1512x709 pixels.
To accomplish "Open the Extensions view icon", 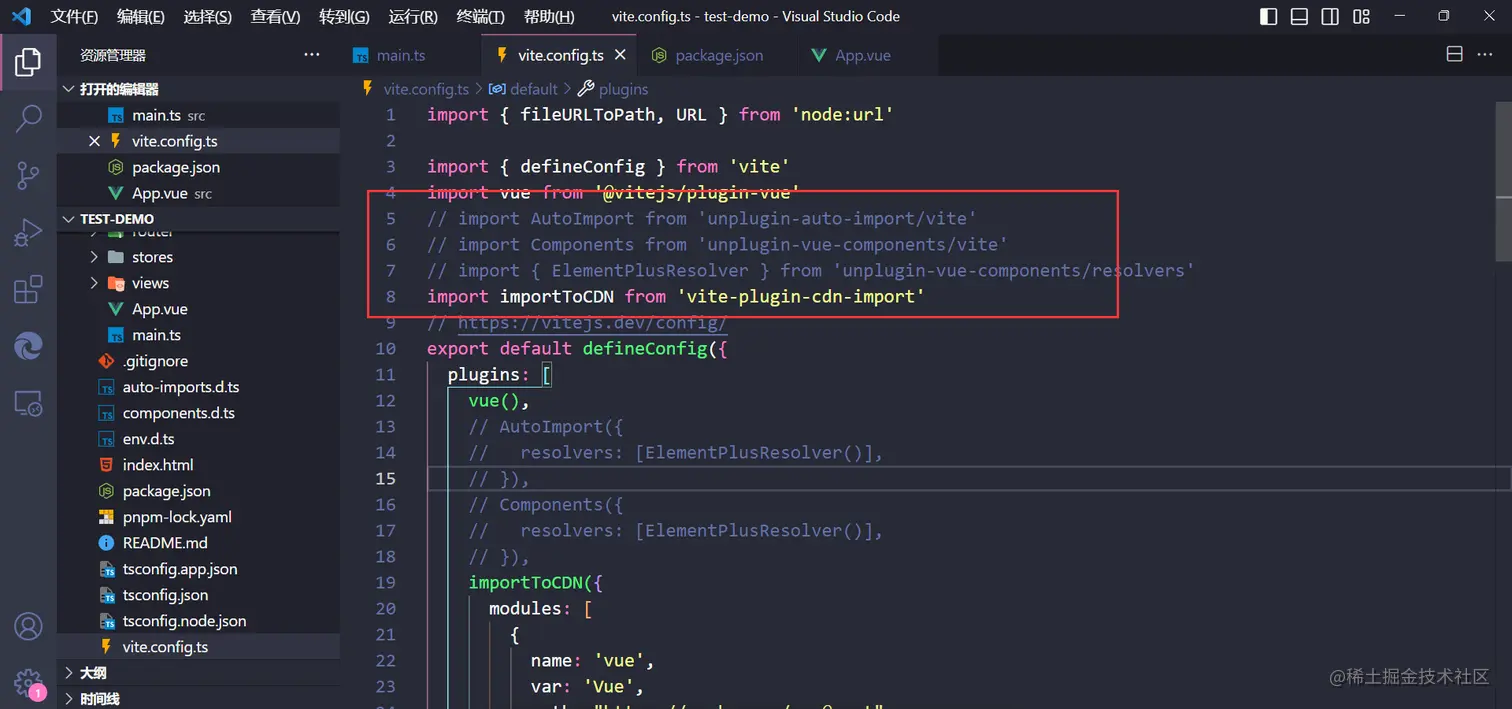I will point(28,290).
